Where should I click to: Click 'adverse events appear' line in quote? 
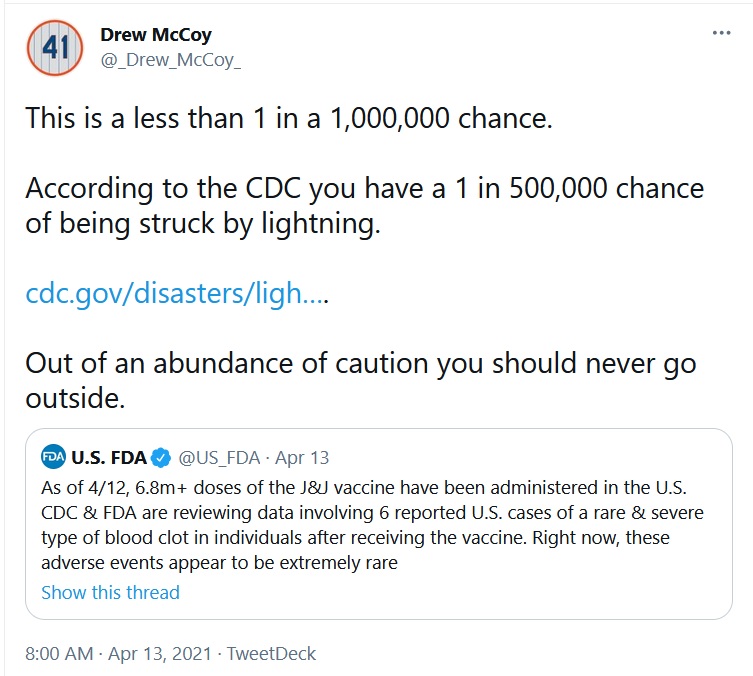tap(219, 563)
